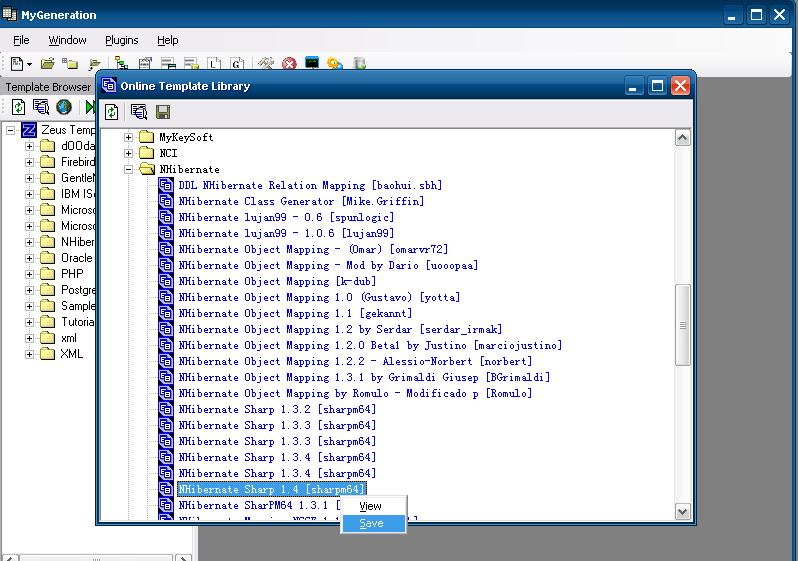The image size is (798, 561).
Task: Click the view template icon in library toolbar
Action: [x=139, y=111]
